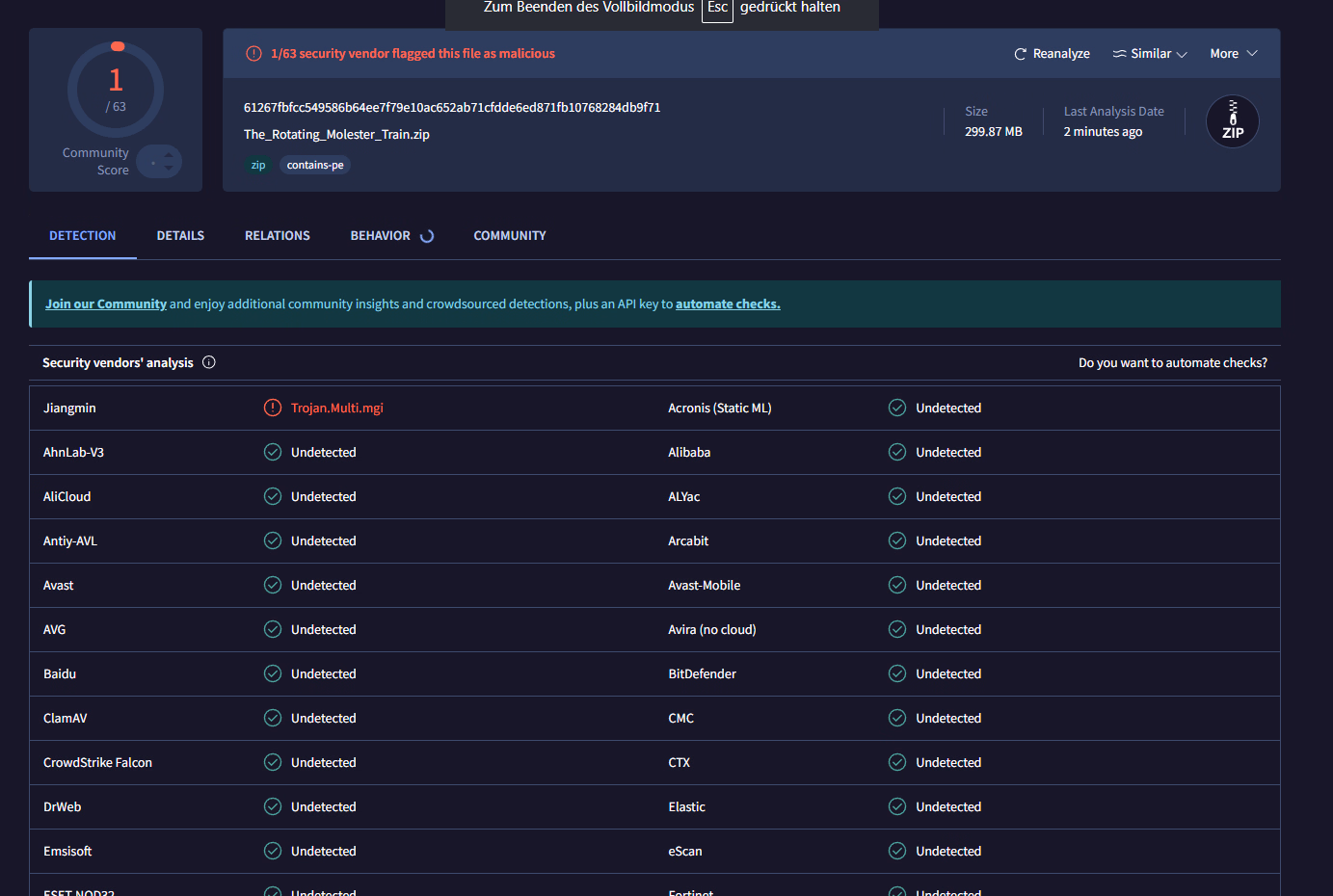
Task: Vote down on the Community Score
Action: 169,169
